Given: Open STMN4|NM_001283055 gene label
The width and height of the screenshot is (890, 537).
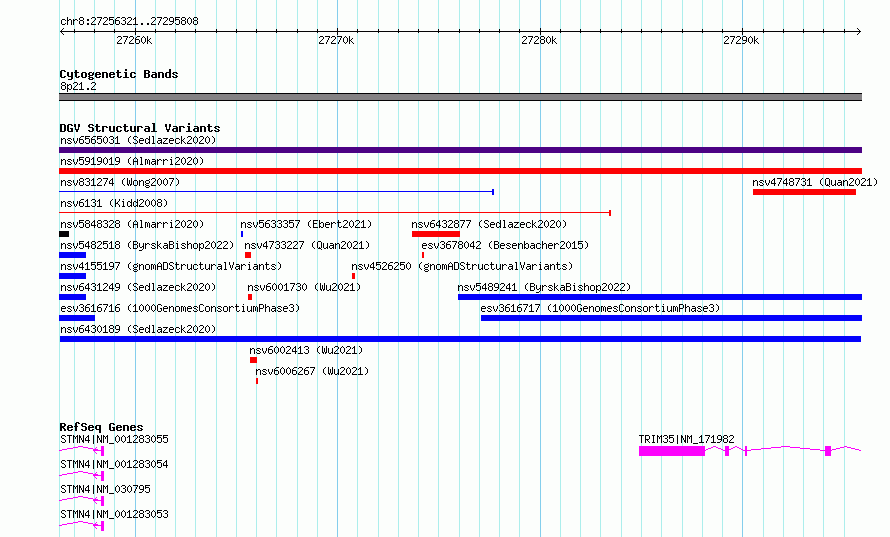Looking at the screenshot, I should (x=114, y=439).
